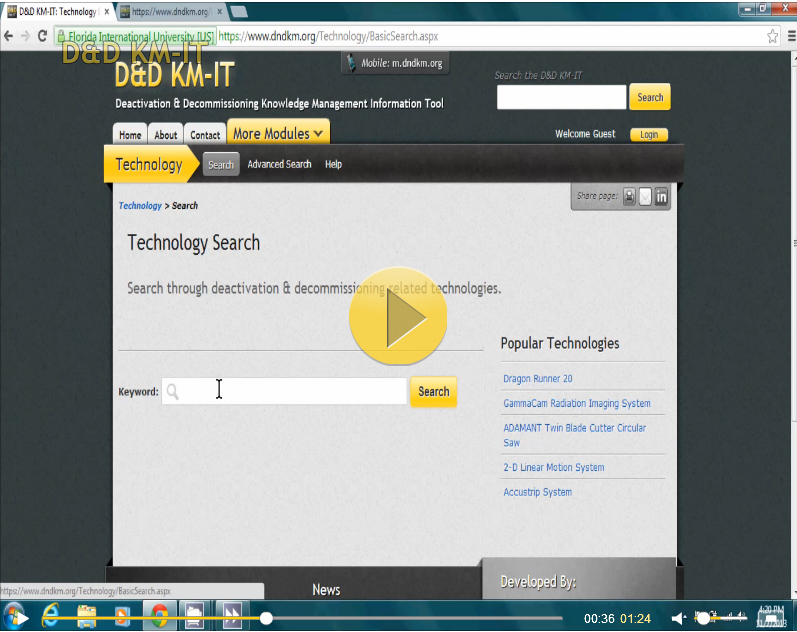
Task: Toggle fullscreen in the video player bar
Action: (x=772, y=618)
